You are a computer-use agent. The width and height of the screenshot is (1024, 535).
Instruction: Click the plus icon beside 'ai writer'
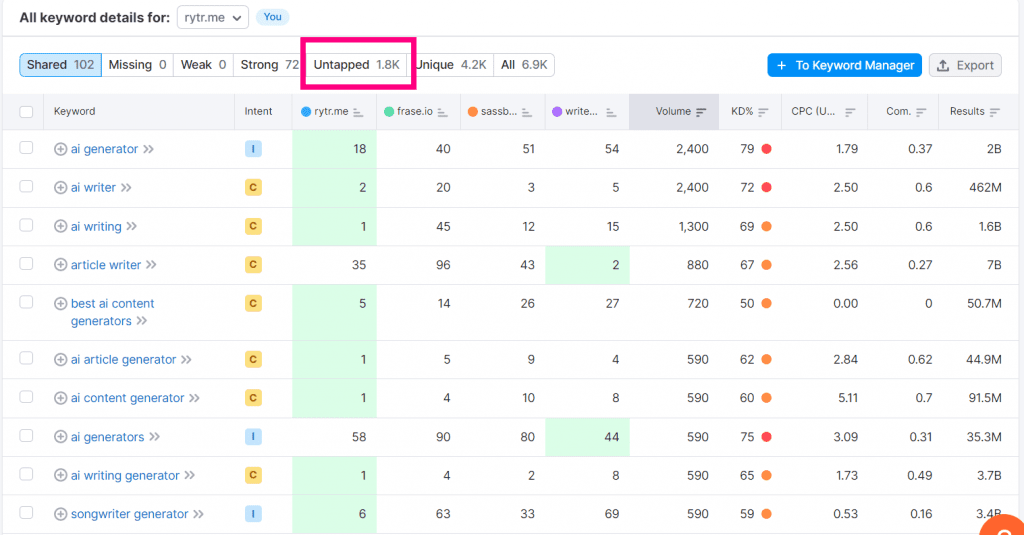60,187
